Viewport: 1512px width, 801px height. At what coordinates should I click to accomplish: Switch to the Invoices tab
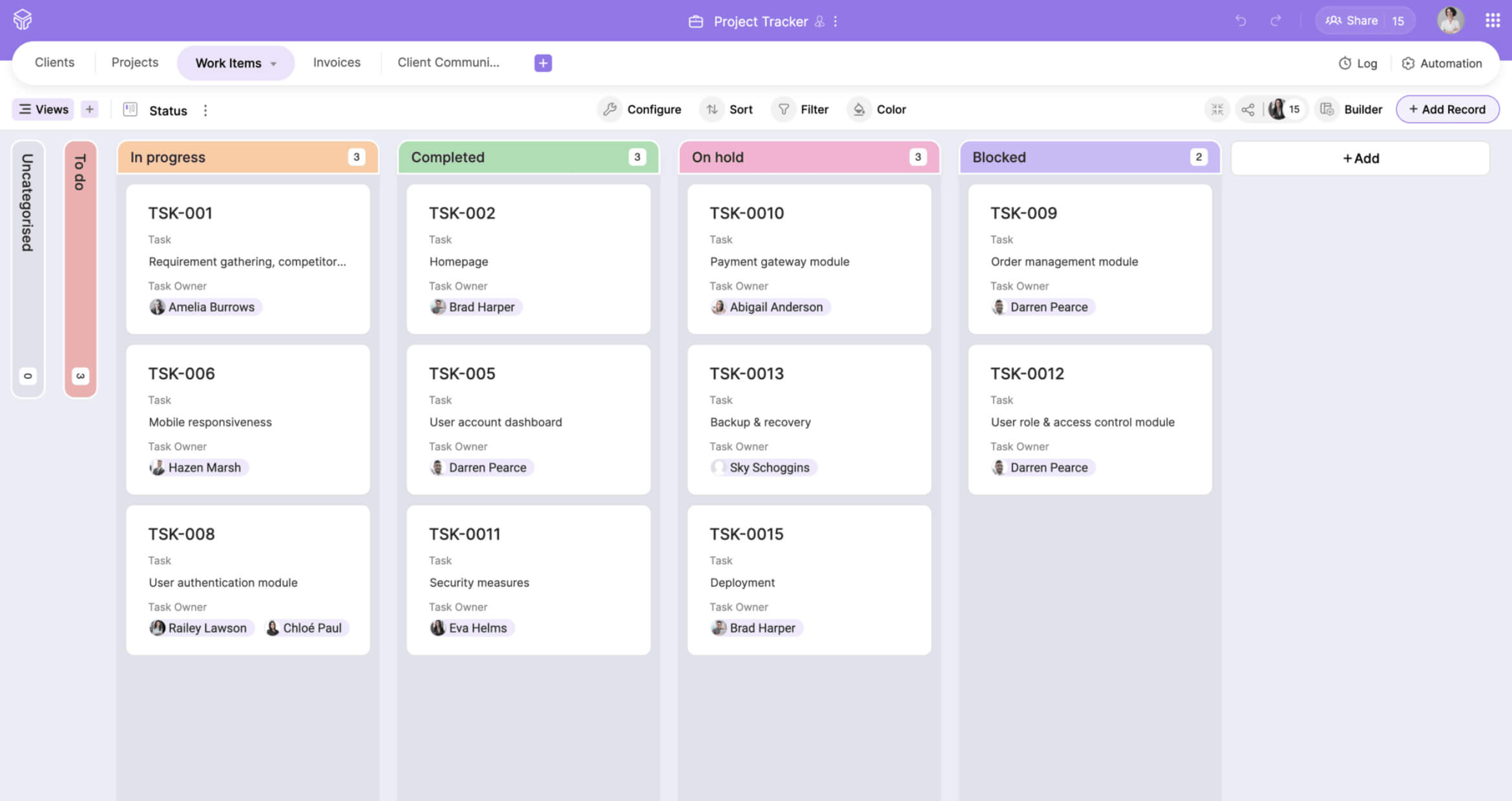[337, 63]
